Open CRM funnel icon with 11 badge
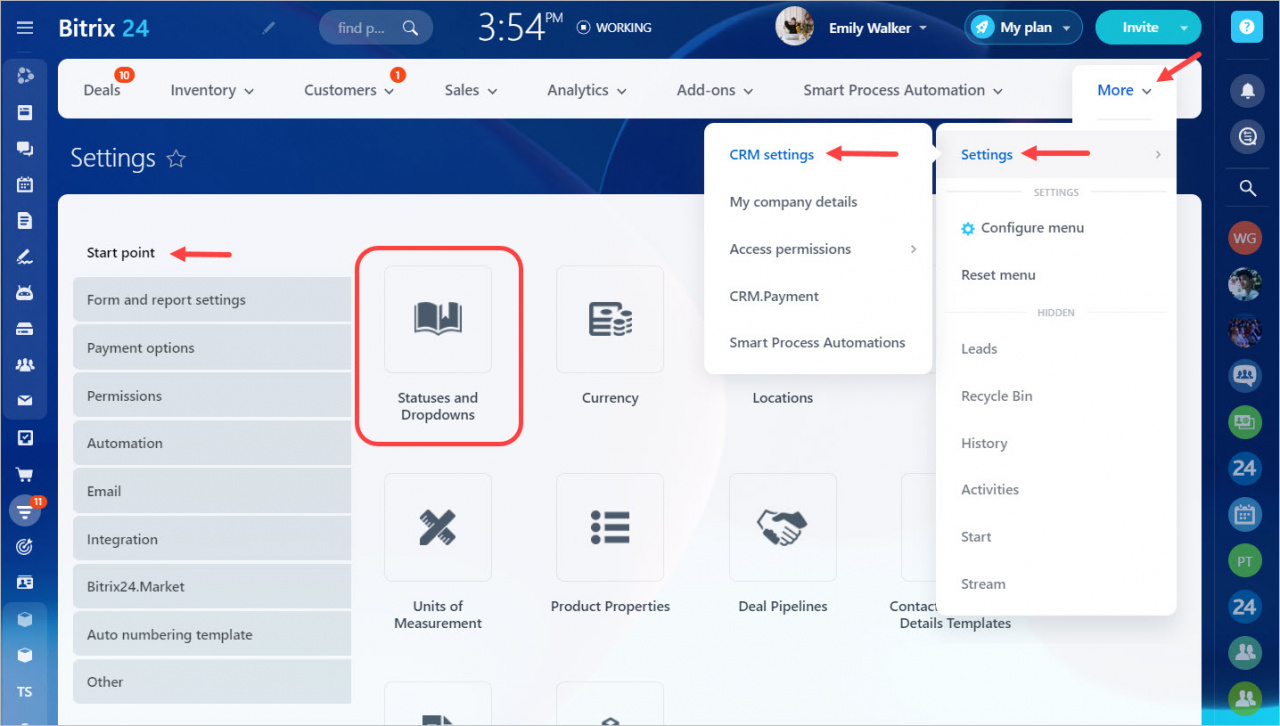 click(x=25, y=511)
